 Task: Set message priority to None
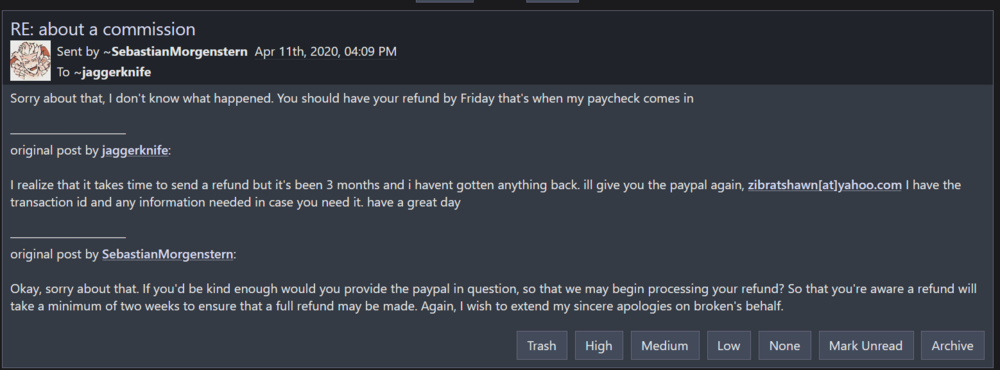[x=784, y=346]
